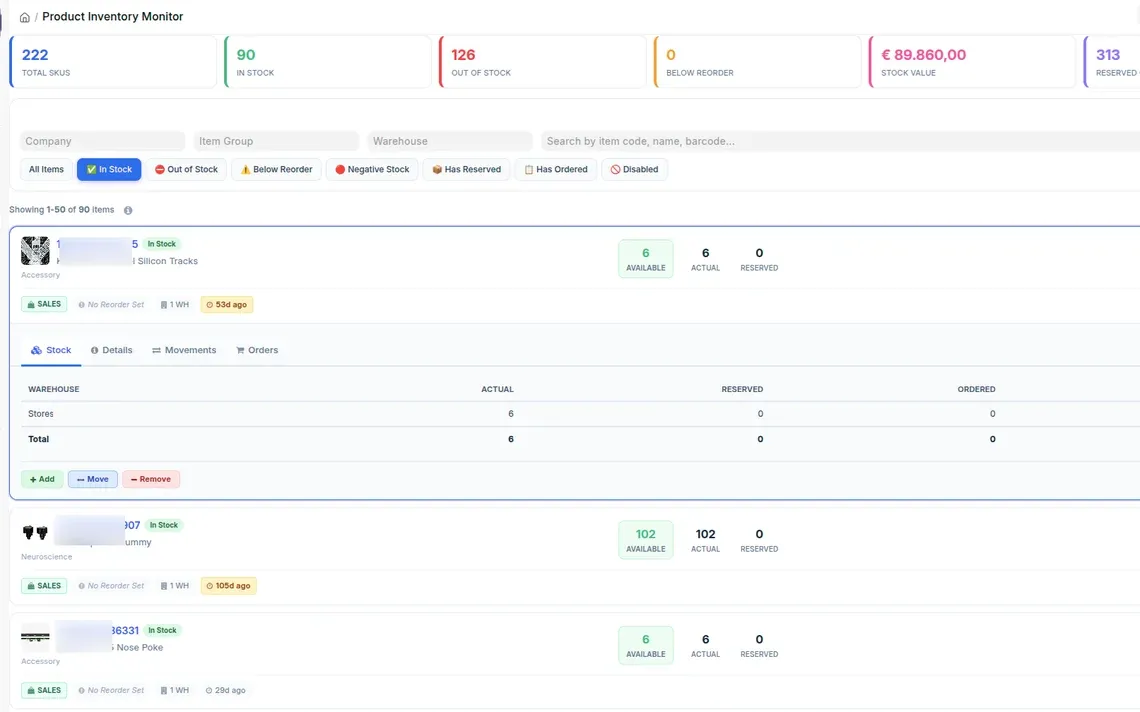Click the 'Showing 1-50 of 90 items' text
Image resolution: width=1140 pixels, height=712 pixels.
[x=62, y=210]
